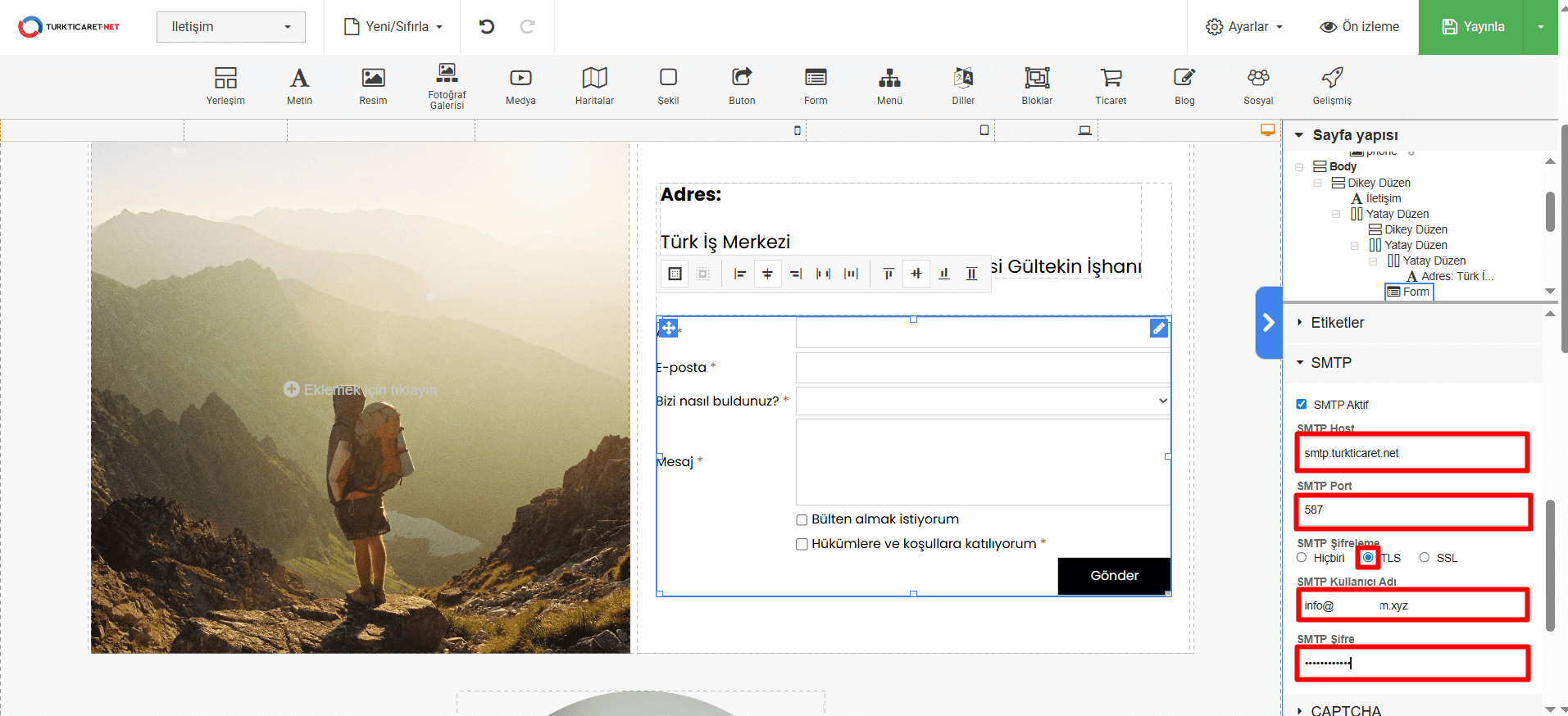Click the SMTP Host field
This screenshot has height=716, width=1568.
click(1412, 453)
